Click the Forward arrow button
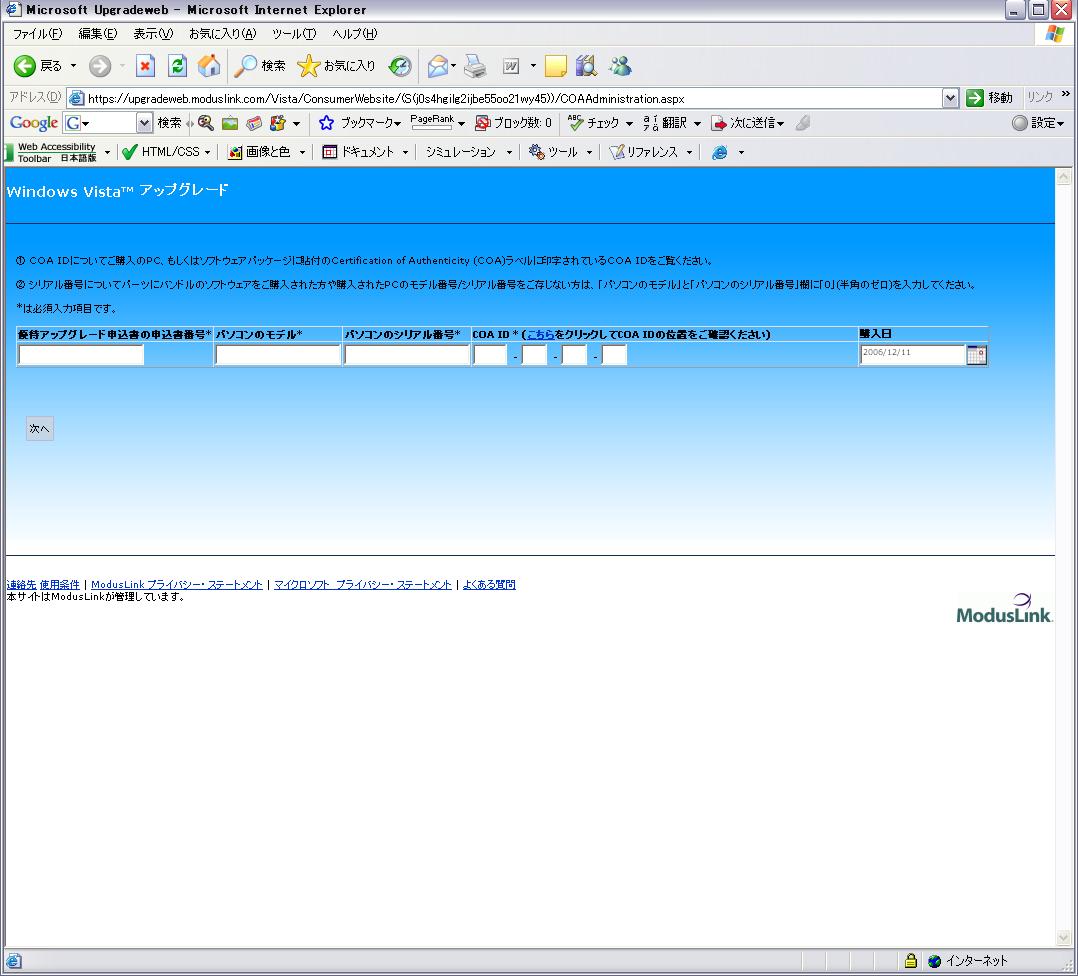 (100, 66)
